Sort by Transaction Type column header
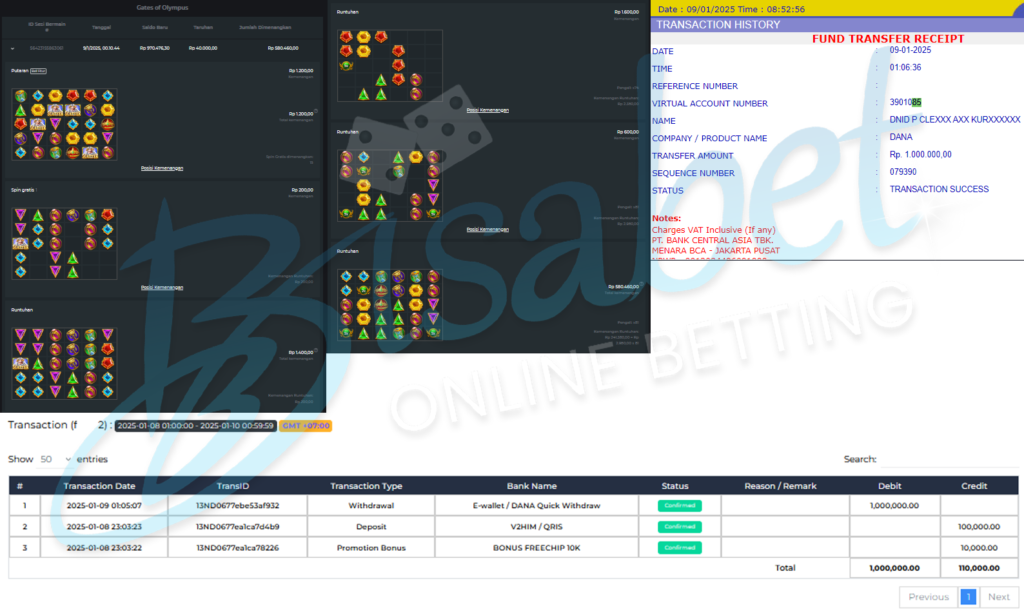 pyautogui.click(x=366, y=486)
